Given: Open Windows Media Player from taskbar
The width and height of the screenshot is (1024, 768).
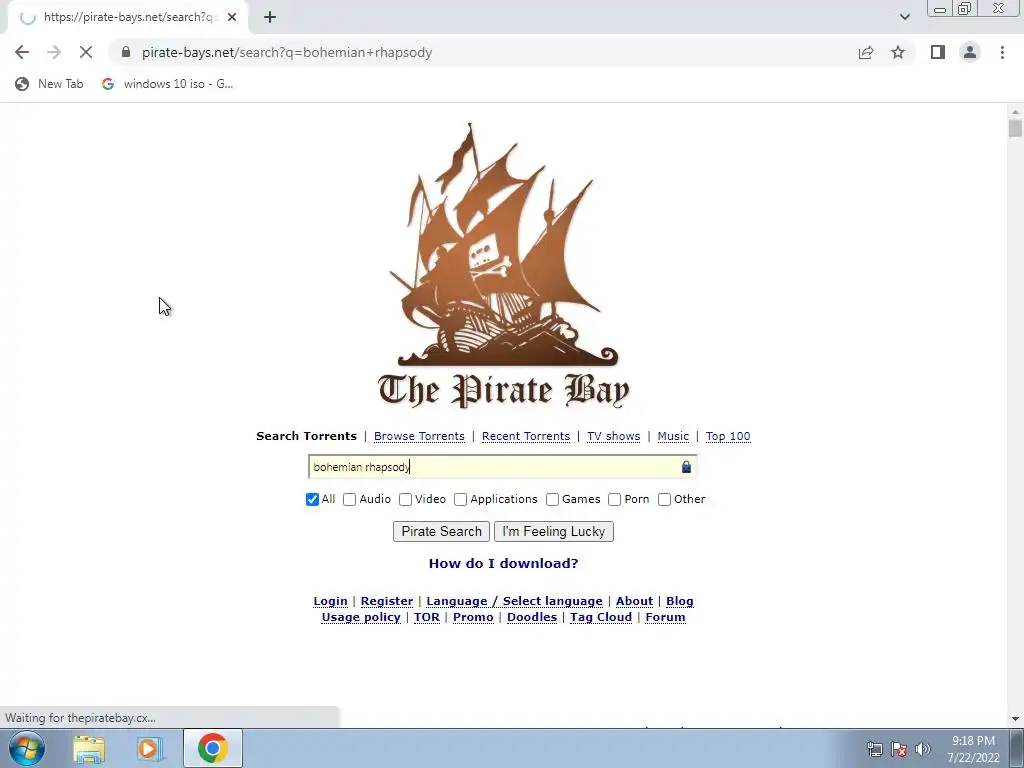Looking at the screenshot, I should (149, 749).
